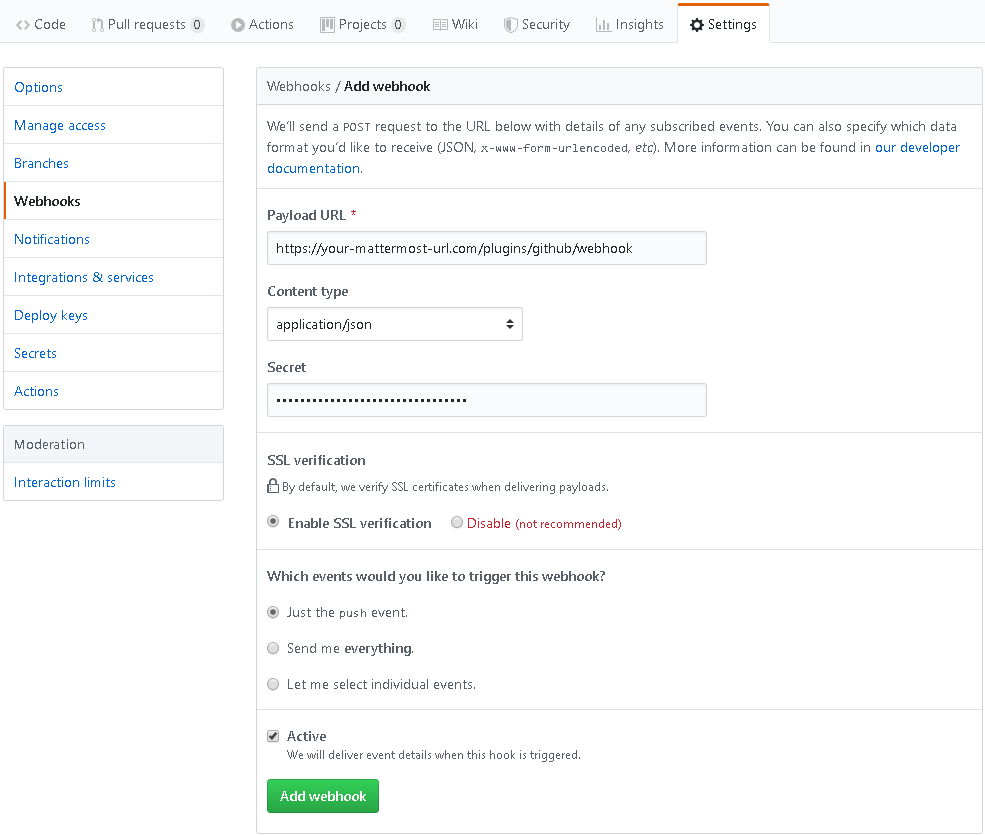Uncheck the Active checkbox
The width and height of the screenshot is (985, 835).
coord(273,736)
